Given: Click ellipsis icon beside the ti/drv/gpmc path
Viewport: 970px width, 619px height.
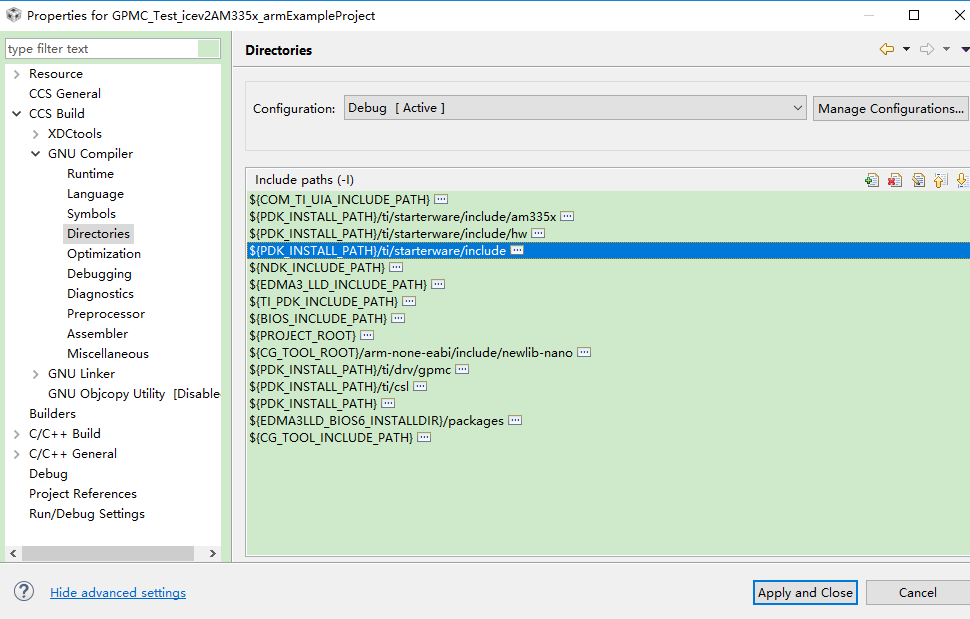Looking at the screenshot, I should 462,369.
